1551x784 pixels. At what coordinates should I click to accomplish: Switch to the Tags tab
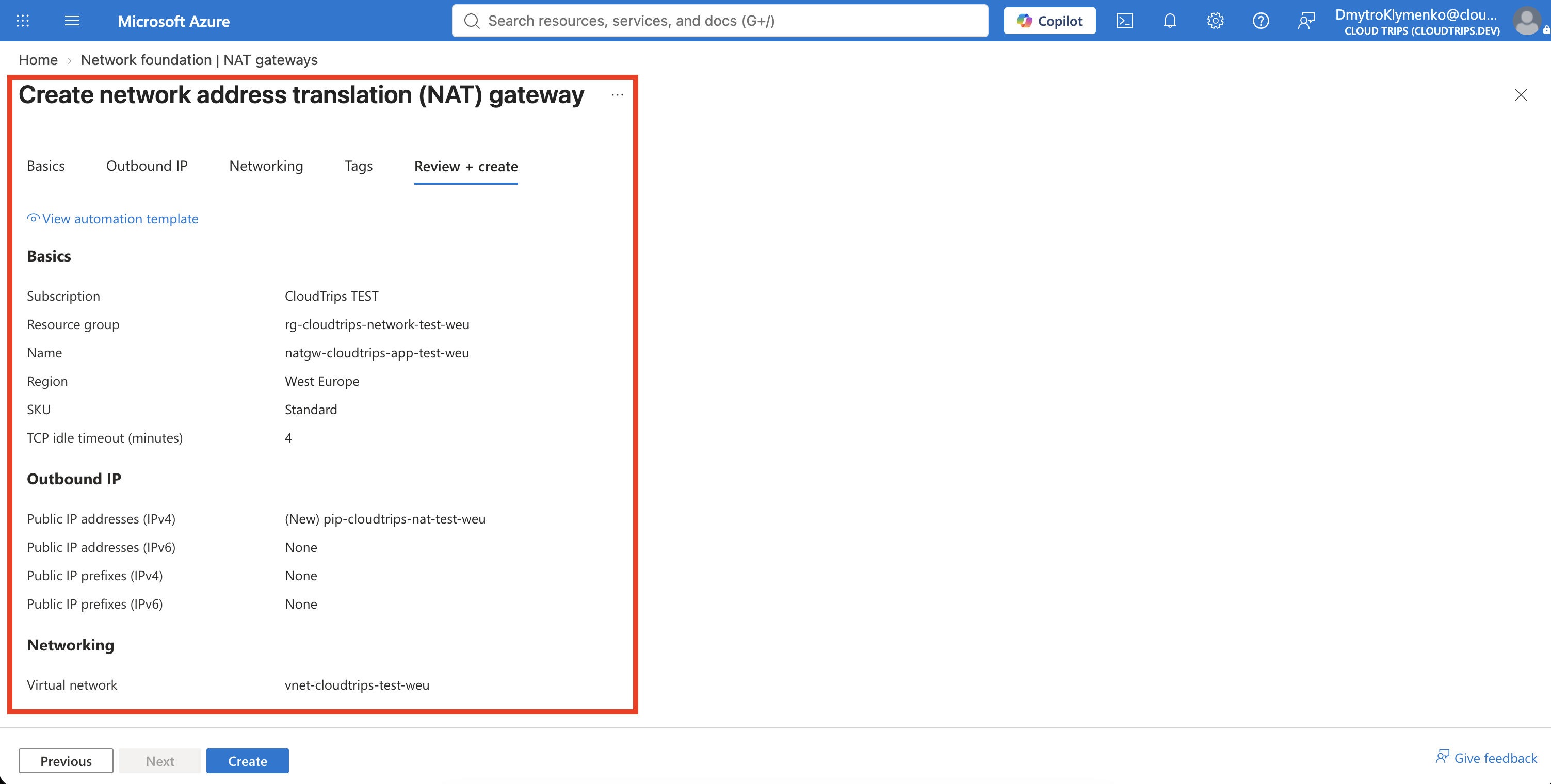tap(359, 166)
